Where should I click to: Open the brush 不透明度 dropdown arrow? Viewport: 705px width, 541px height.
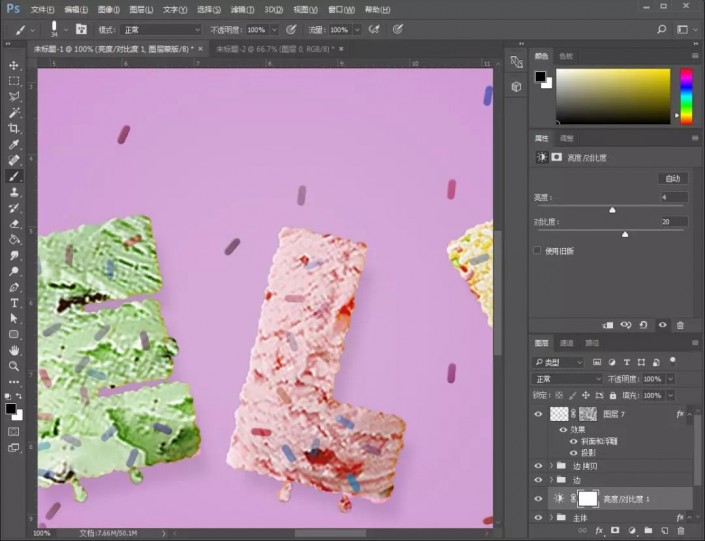pos(274,30)
